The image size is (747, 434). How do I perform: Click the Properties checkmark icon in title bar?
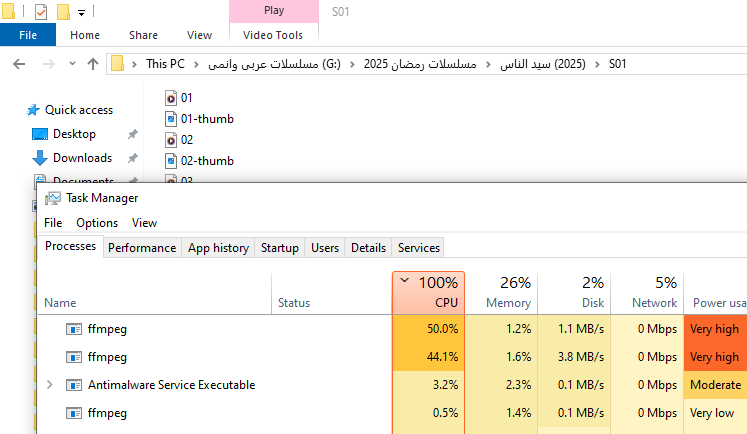tap(41, 12)
